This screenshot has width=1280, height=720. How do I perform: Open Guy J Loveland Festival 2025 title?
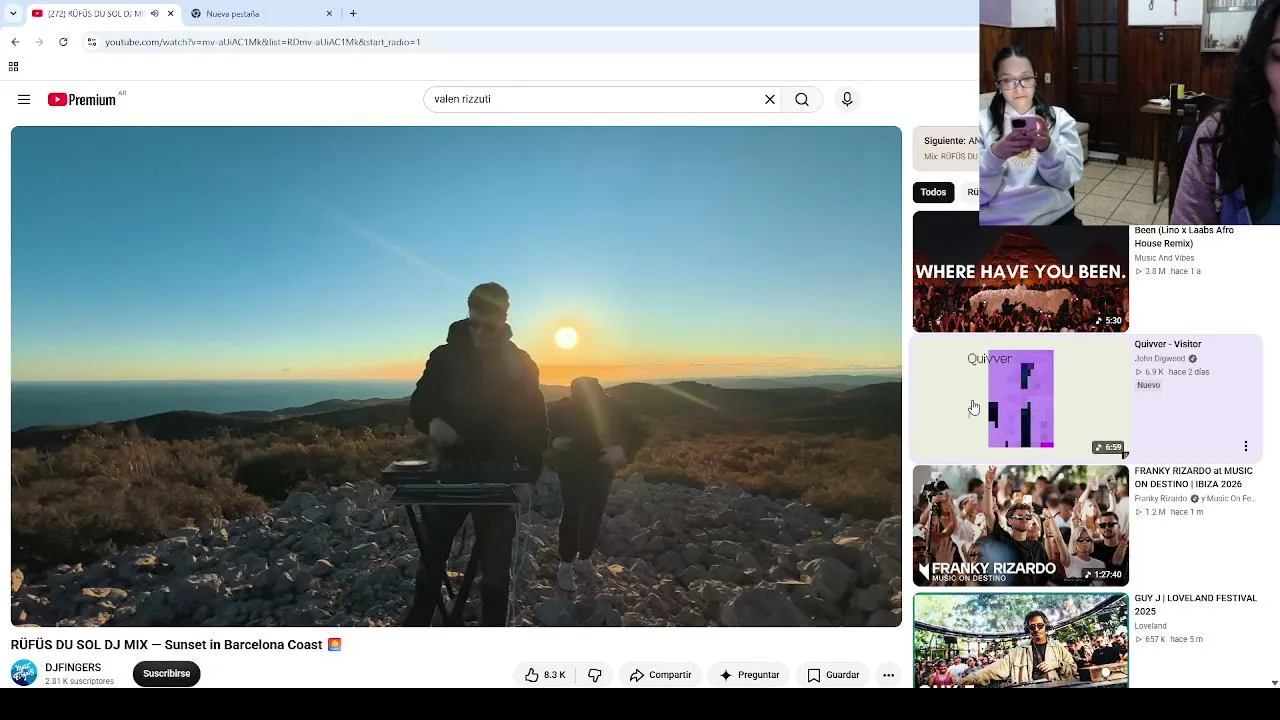(x=1195, y=604)
